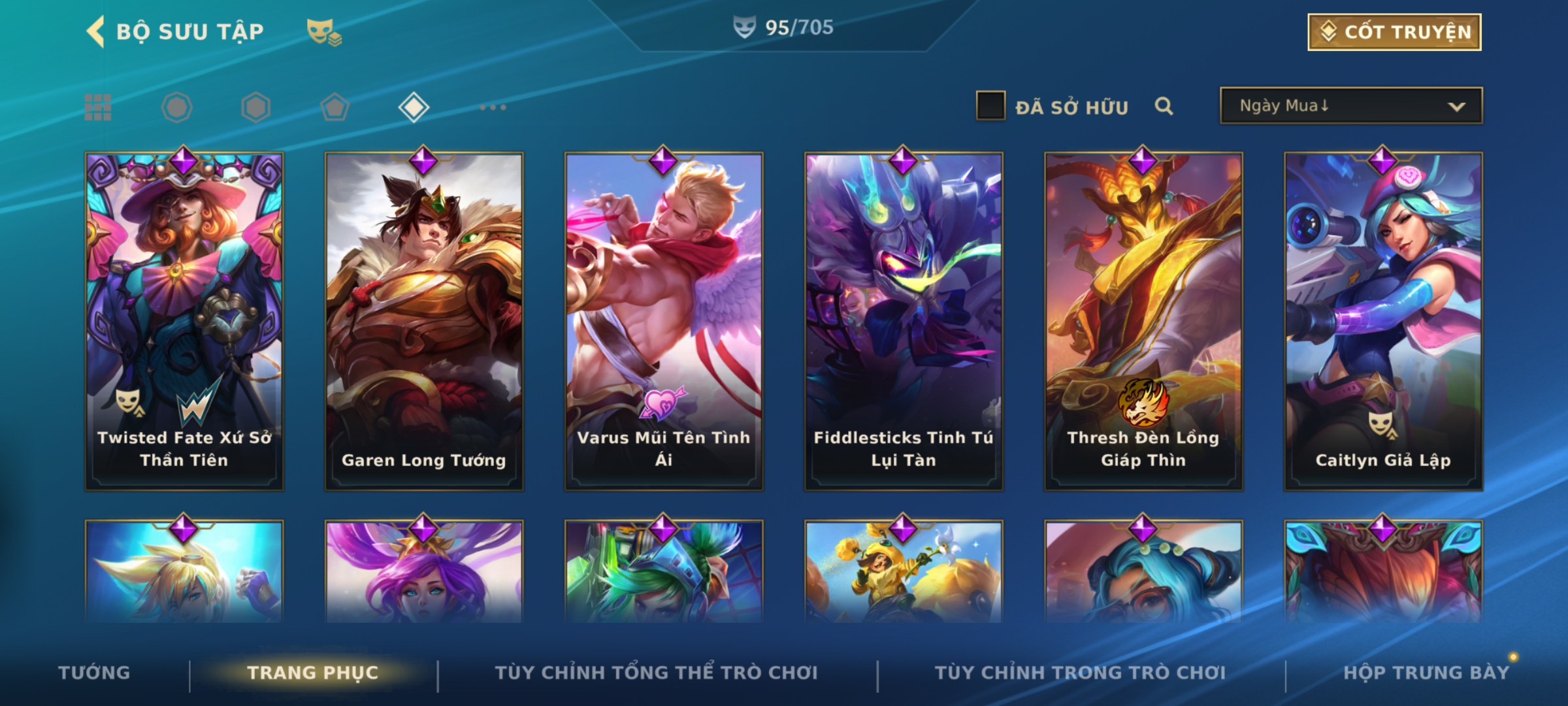Click the Cốt Truyện button
1568x706 pixels.
(x=1394, y=32)
